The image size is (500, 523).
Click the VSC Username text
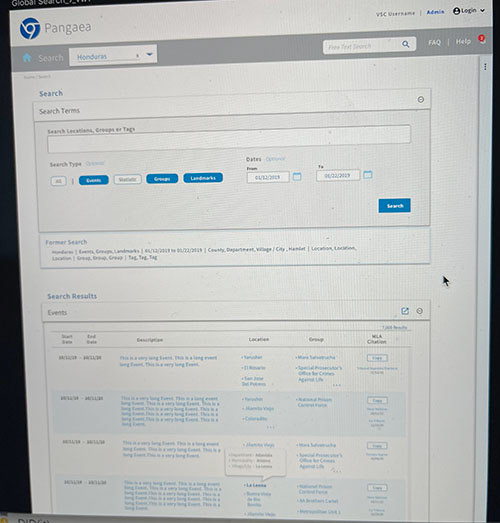click(395, 14)
